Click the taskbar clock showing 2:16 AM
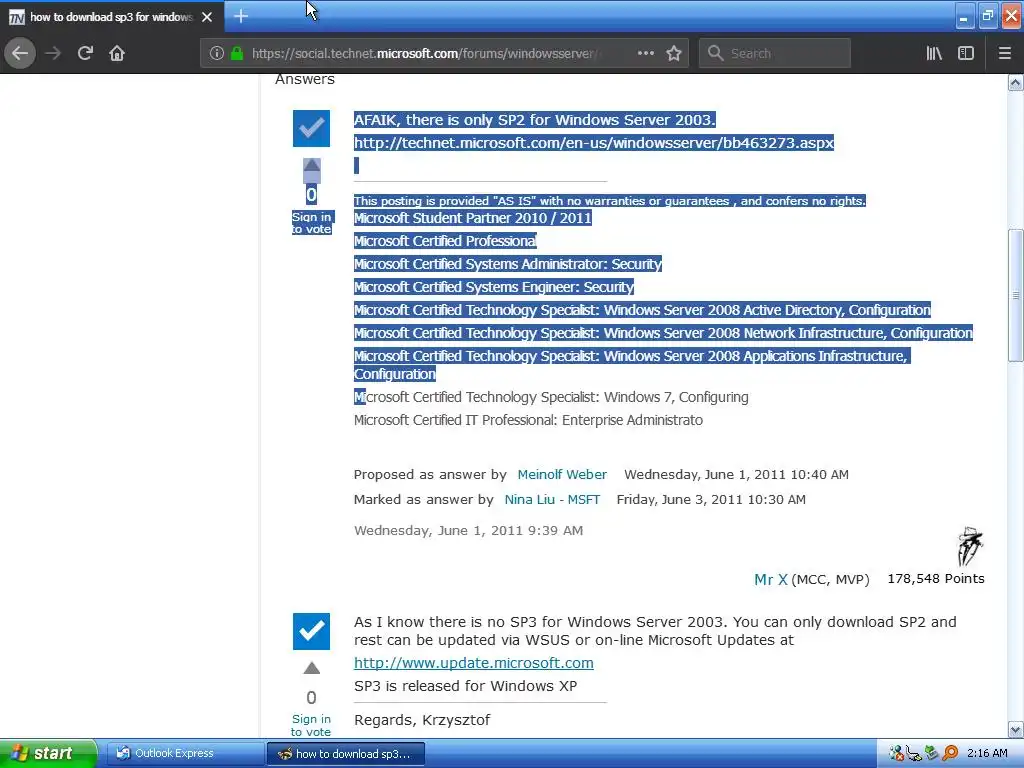 point(987,753)
